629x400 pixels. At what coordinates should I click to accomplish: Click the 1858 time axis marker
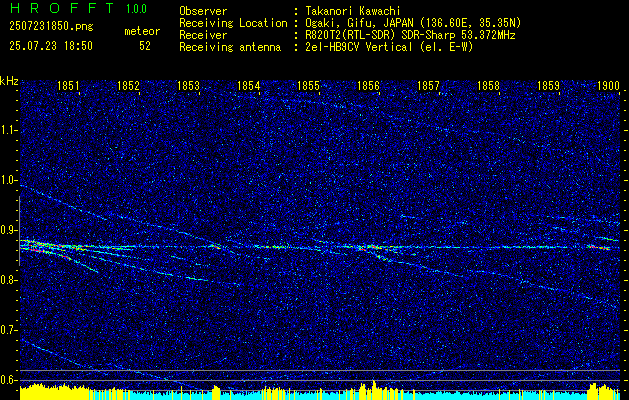click(489, 85)
